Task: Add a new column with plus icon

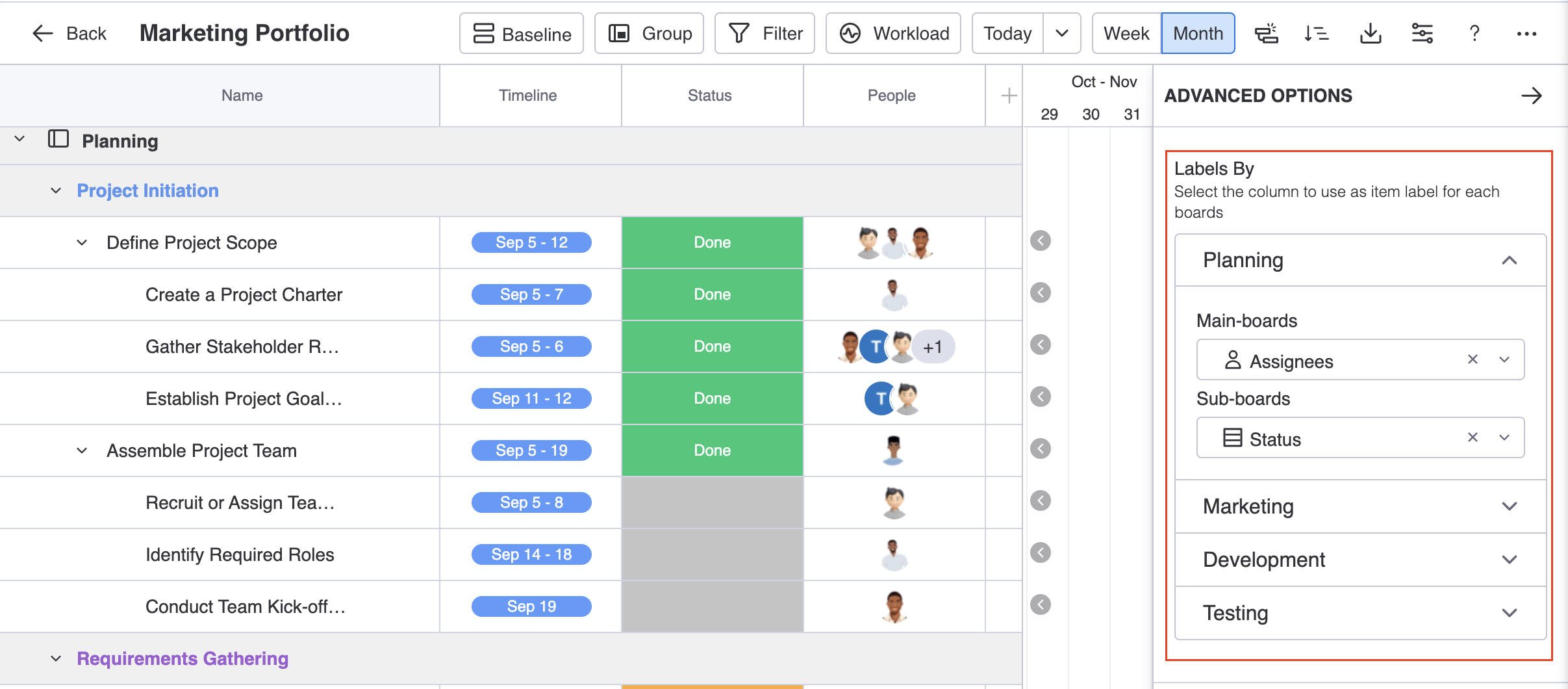Action: click(x=1009, y=96)
